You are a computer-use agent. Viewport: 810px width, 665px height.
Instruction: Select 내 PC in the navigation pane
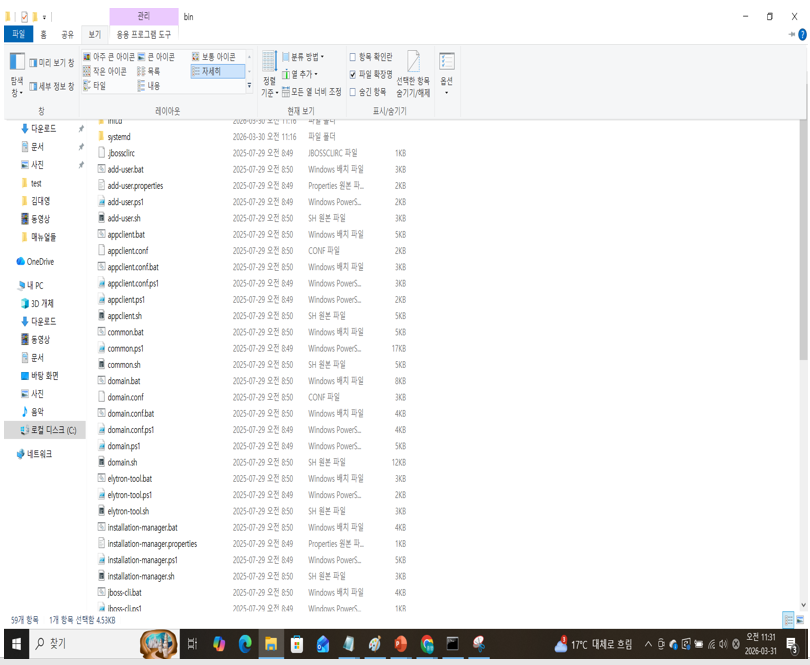coord(30,285)
